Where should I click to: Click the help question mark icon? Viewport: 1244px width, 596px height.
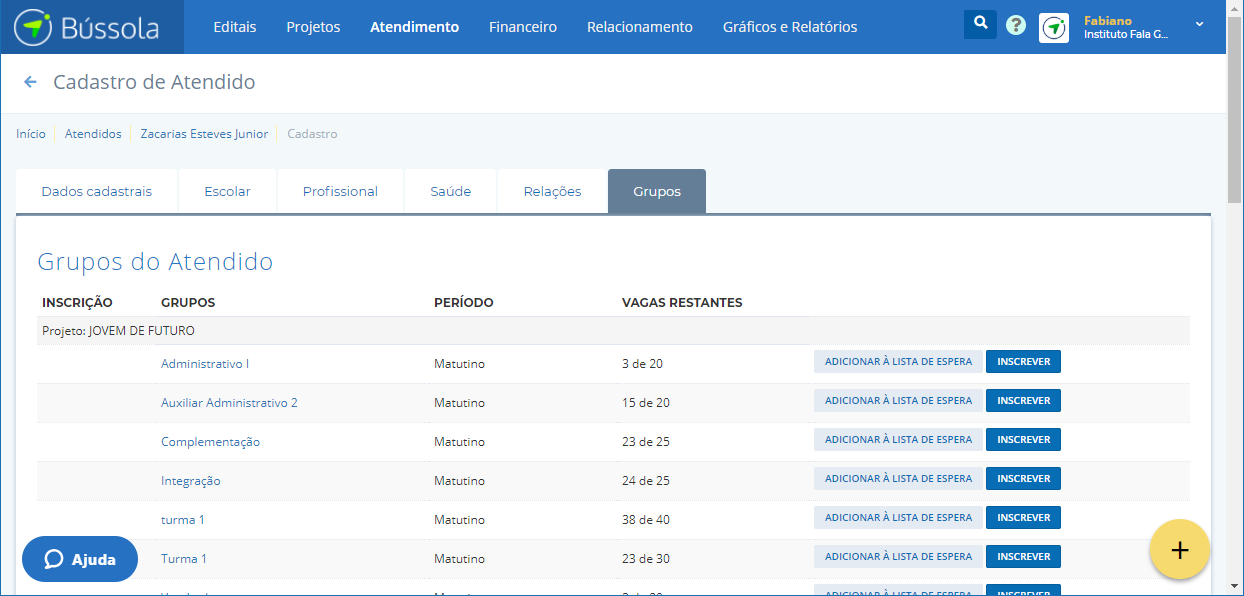point(1016,26)
